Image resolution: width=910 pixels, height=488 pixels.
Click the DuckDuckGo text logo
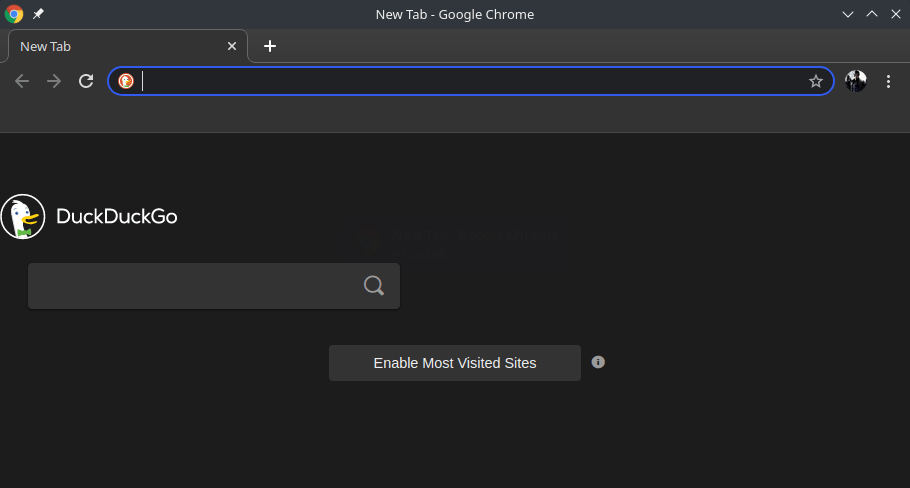point(117,216)
